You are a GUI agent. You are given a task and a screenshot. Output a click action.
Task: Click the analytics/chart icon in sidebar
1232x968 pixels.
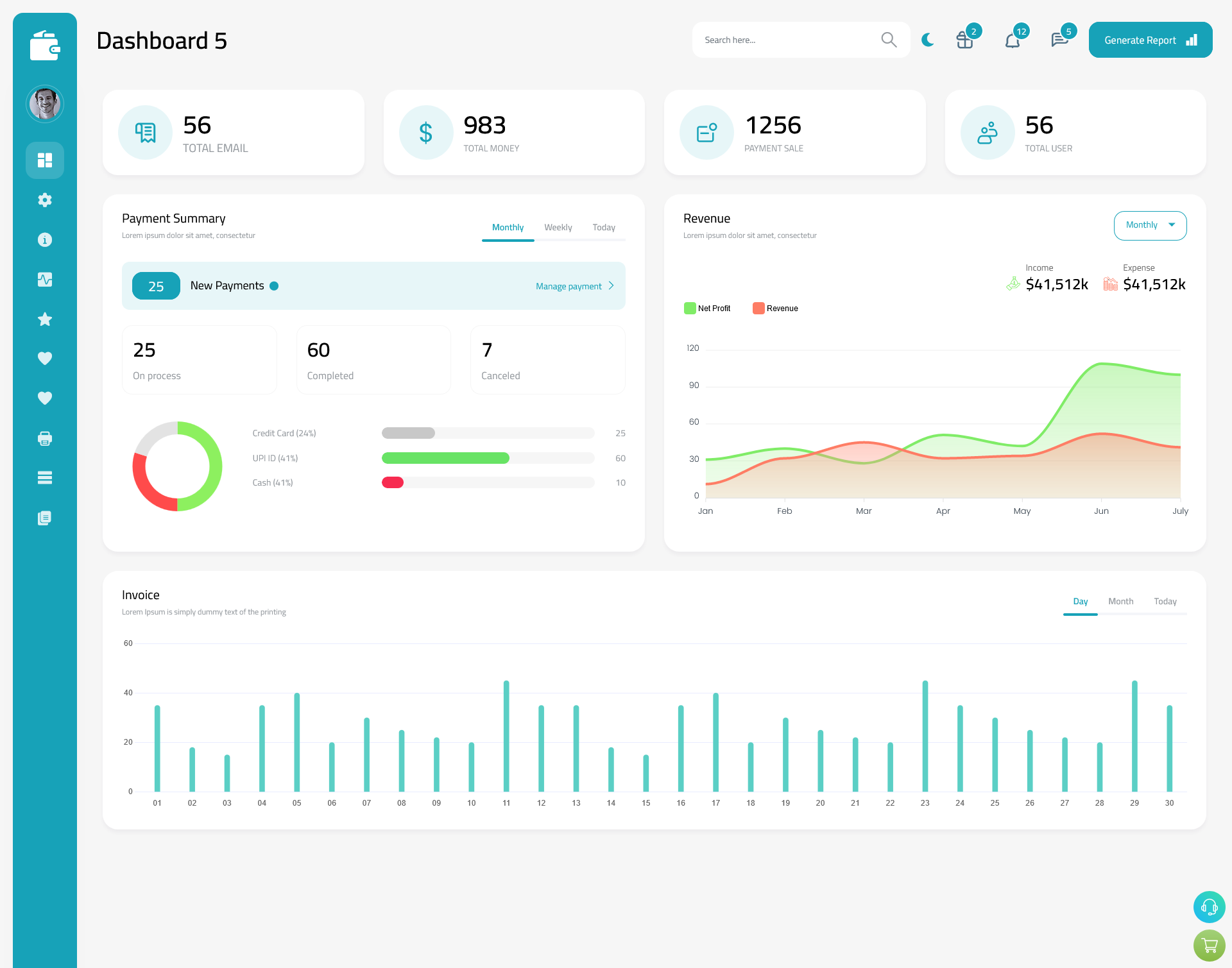[x=44, y=278]
